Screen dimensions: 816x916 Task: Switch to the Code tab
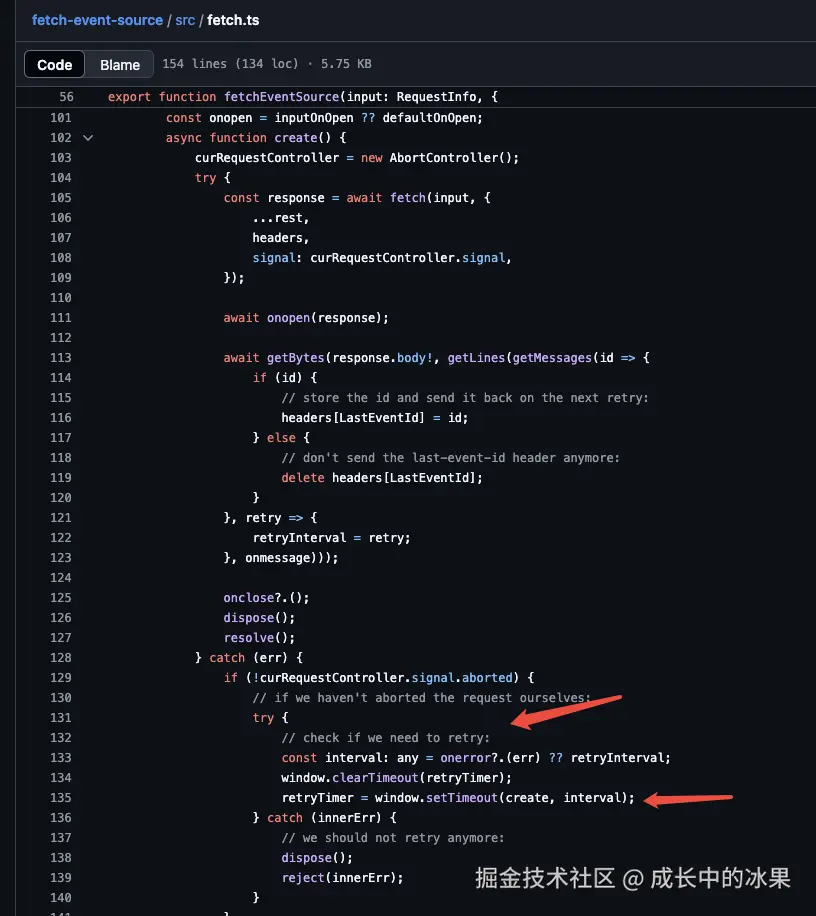coord(54,64)
